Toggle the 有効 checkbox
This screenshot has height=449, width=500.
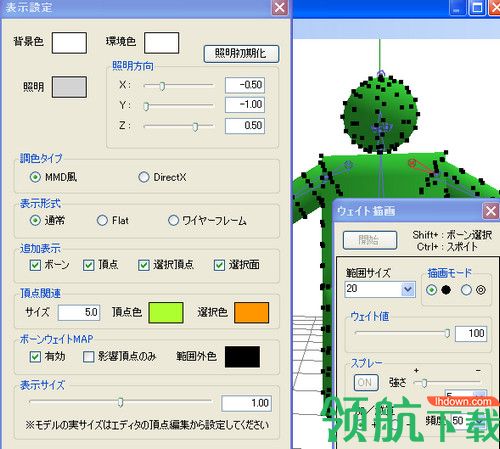pyautogui.click(x=35, y=357)
